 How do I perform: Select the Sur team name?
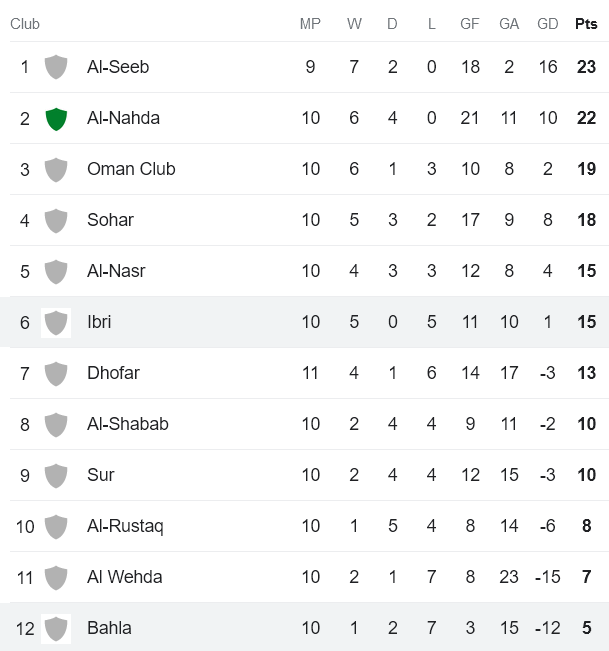[101, 475]
